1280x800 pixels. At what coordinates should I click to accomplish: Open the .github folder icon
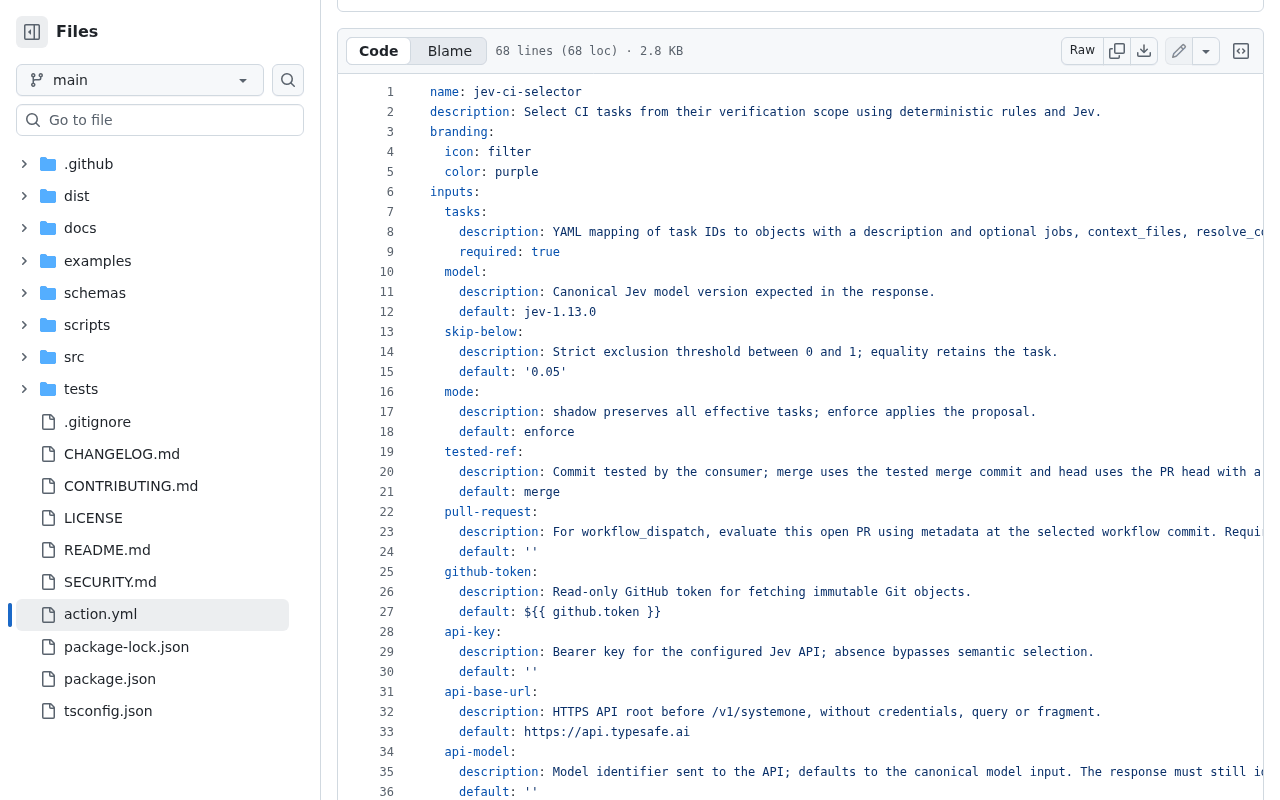(48, 164)
